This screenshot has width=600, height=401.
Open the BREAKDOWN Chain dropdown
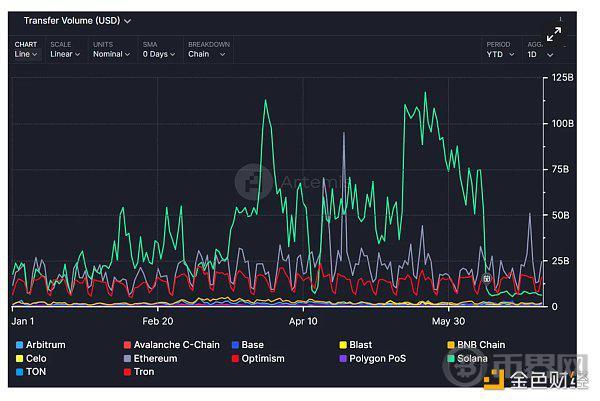(x=209, y=50)
